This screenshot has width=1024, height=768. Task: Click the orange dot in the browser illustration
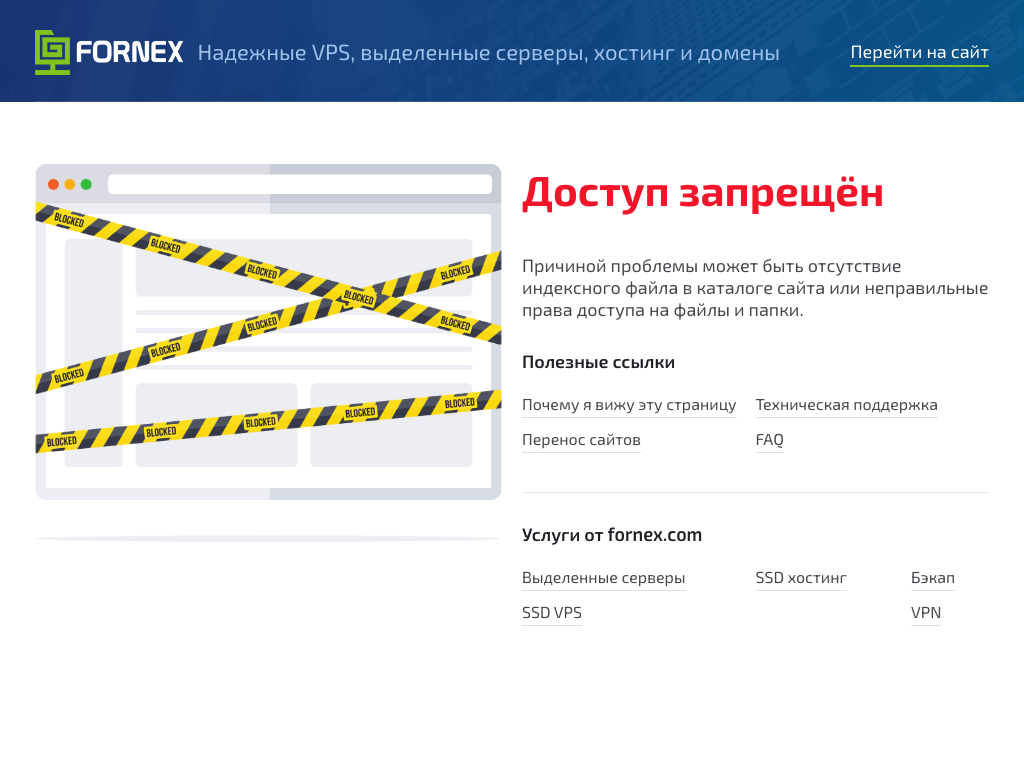[x=70, y=184]
